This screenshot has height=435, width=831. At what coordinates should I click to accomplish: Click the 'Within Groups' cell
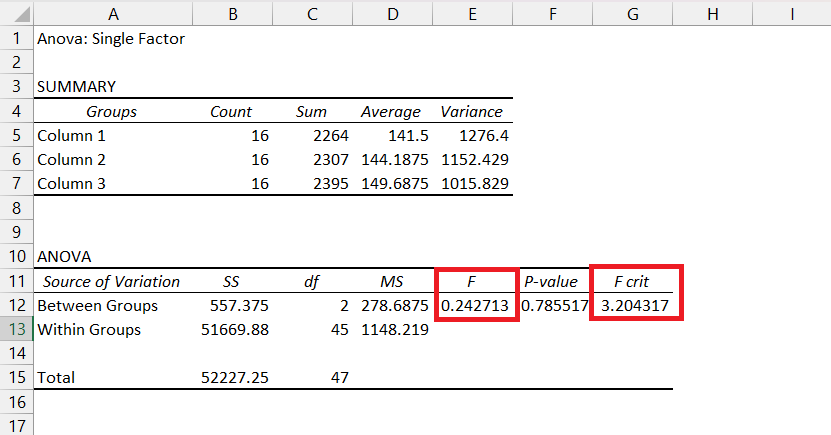89,330
